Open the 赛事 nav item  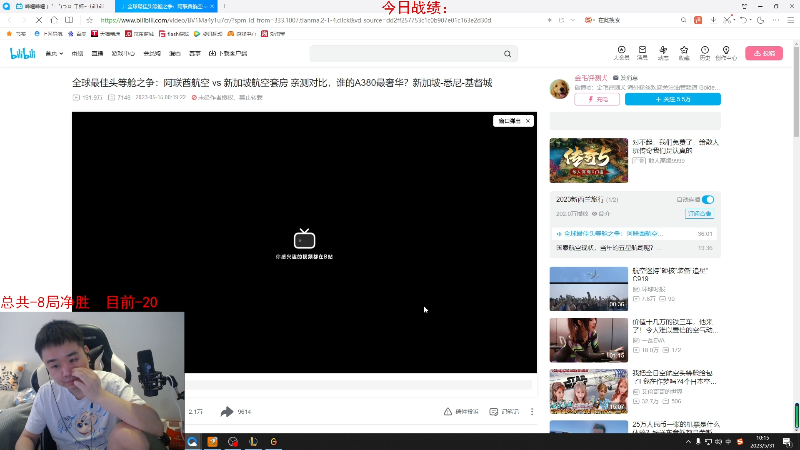click(194, 54)
